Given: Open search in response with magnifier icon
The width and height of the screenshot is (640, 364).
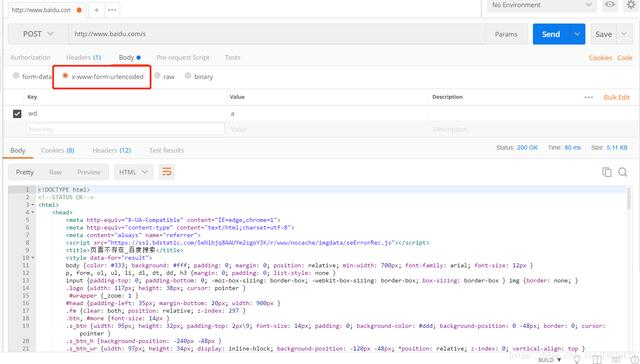Looking at the screenshot, I should click(x=622, y=172).
